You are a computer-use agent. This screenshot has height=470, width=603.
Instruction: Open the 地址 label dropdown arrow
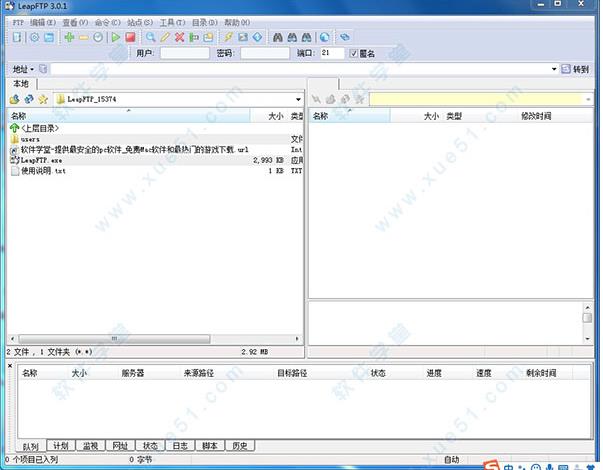(x=32, y=69)
